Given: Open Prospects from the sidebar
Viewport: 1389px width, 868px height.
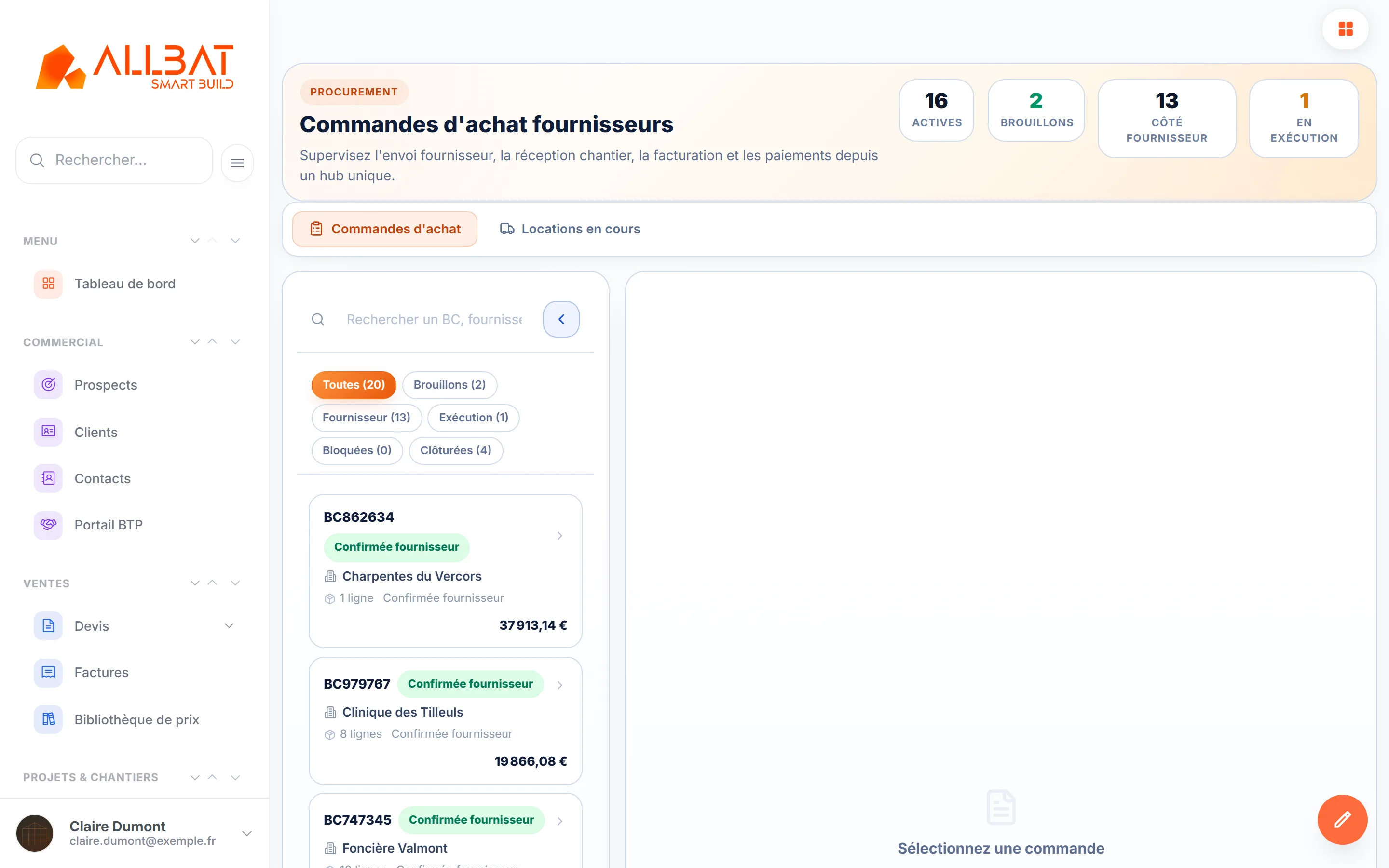Looking at the screenshot, I should pyautogui.click(x=106, y=385).
